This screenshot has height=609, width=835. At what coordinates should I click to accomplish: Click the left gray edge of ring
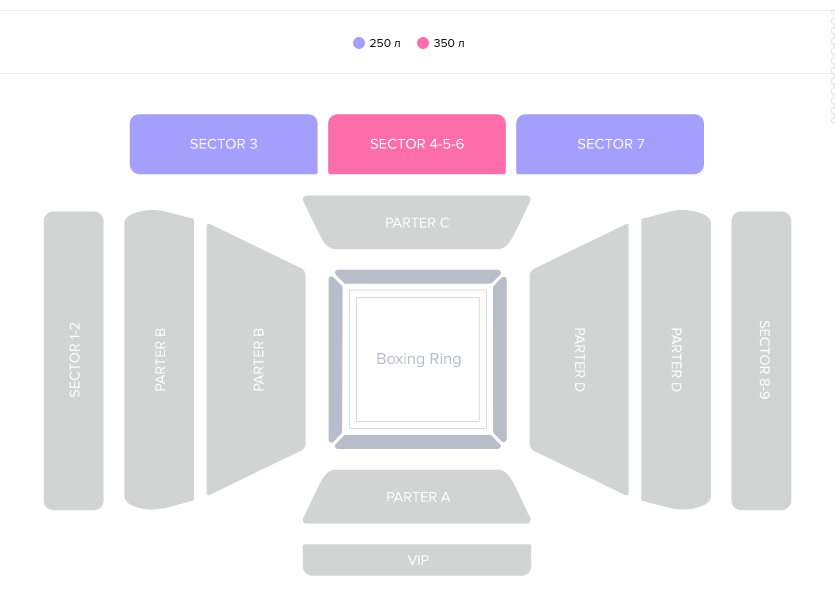click(335, 359)
